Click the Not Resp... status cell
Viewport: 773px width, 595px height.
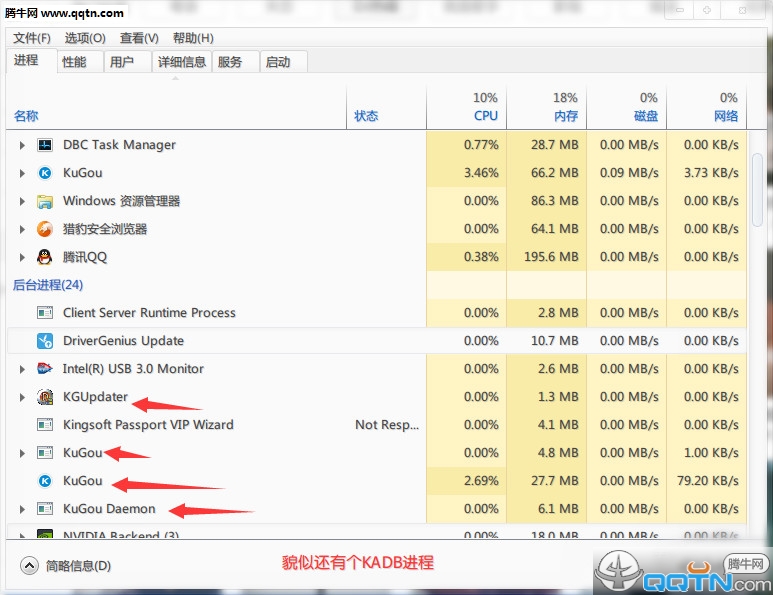tap(387, 424)
